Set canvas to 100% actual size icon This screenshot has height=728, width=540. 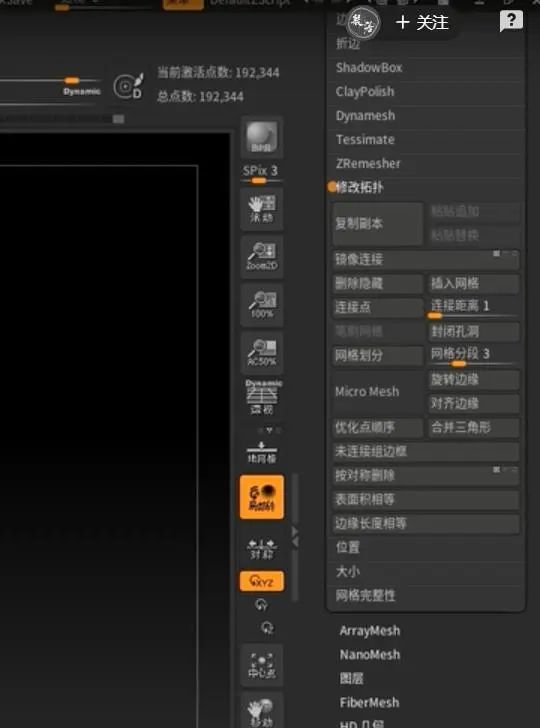tap(262, 305)
